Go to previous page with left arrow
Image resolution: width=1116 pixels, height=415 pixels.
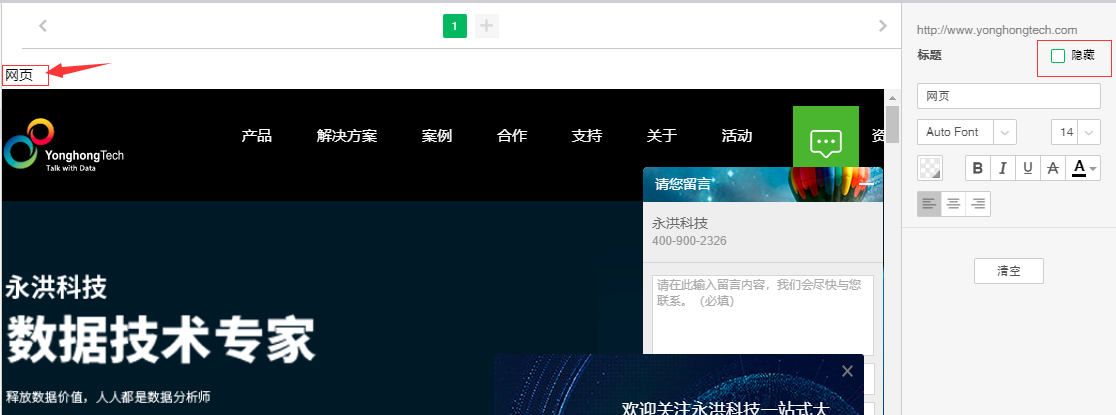pos(43,26)
